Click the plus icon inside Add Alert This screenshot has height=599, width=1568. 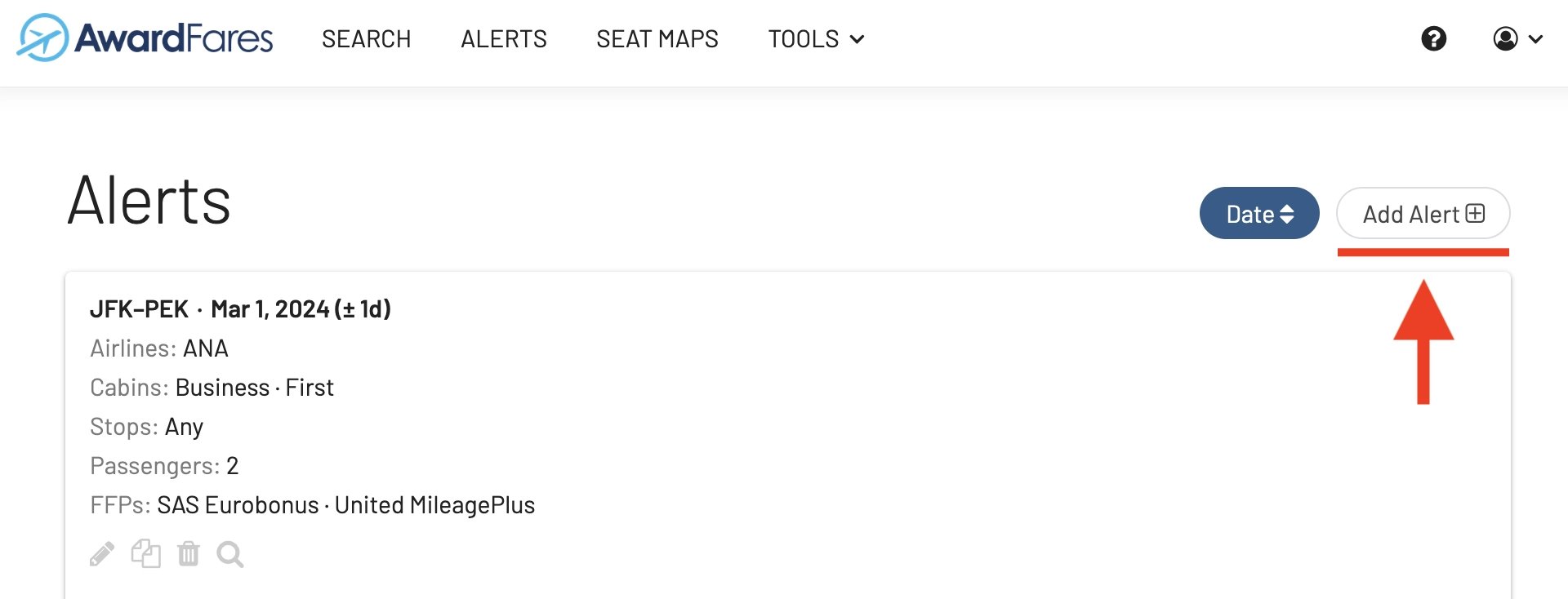point(1475,214)
